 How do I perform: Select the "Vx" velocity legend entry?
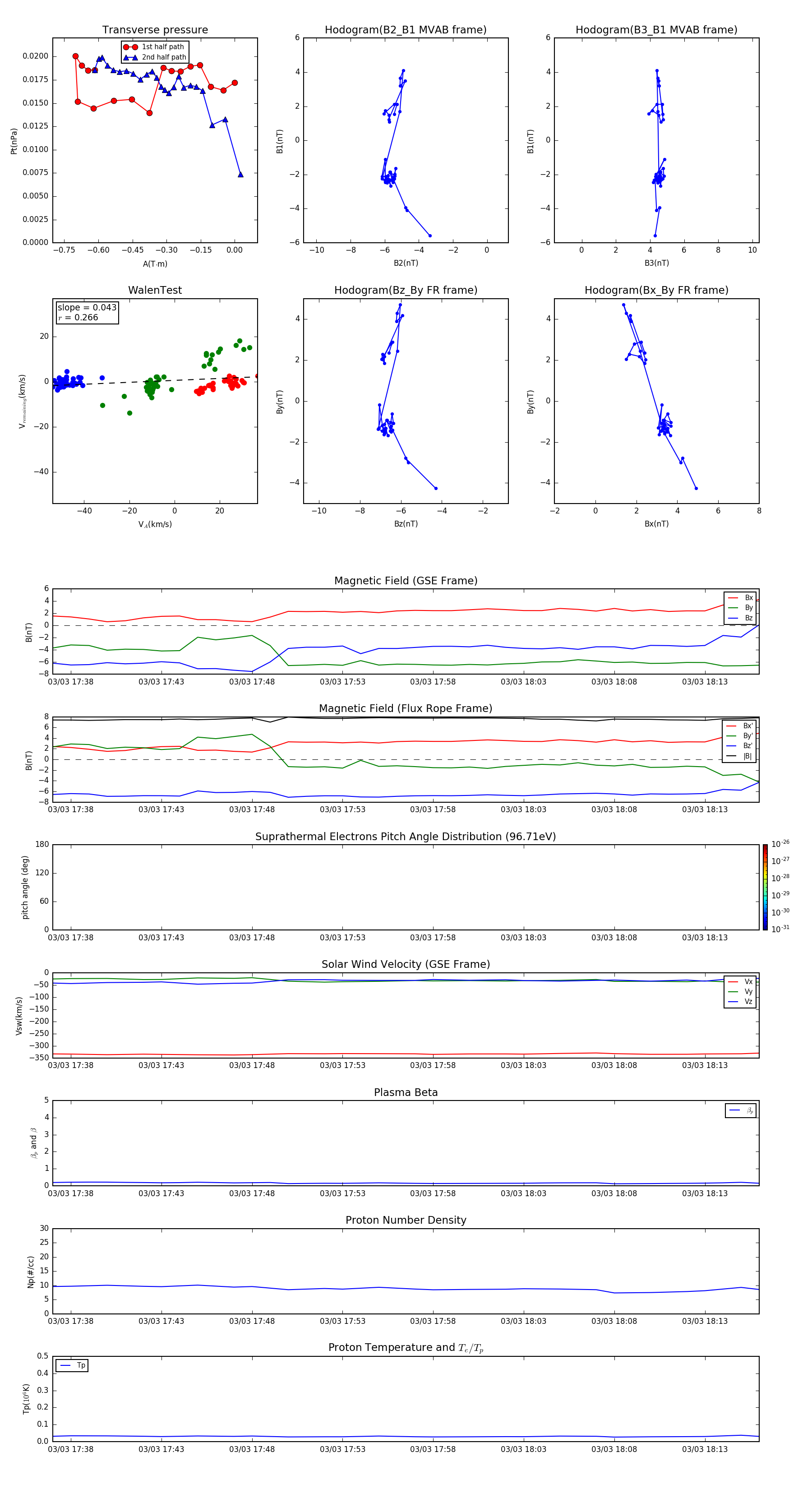pyautogui.click(x=741, y=981)
